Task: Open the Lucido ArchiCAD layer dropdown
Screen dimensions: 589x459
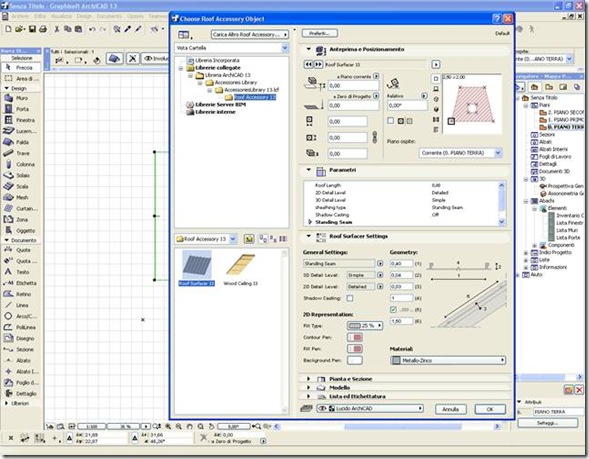Action: [x=370, y=408]
